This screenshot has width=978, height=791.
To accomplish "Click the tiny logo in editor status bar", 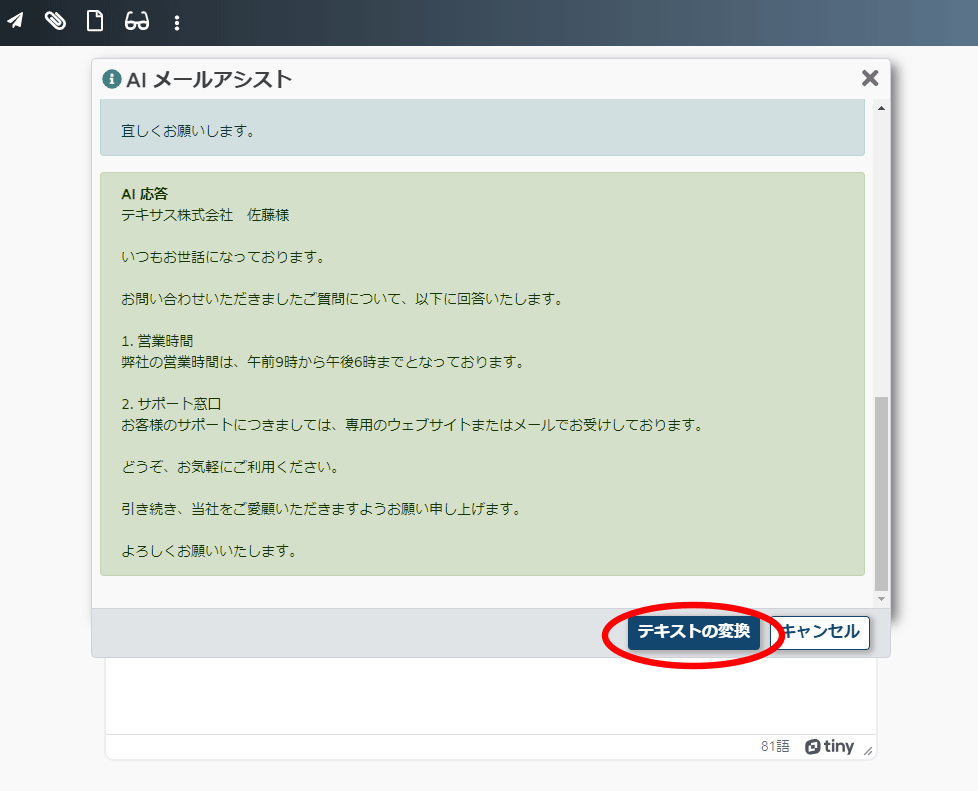I will coord(829,747).
